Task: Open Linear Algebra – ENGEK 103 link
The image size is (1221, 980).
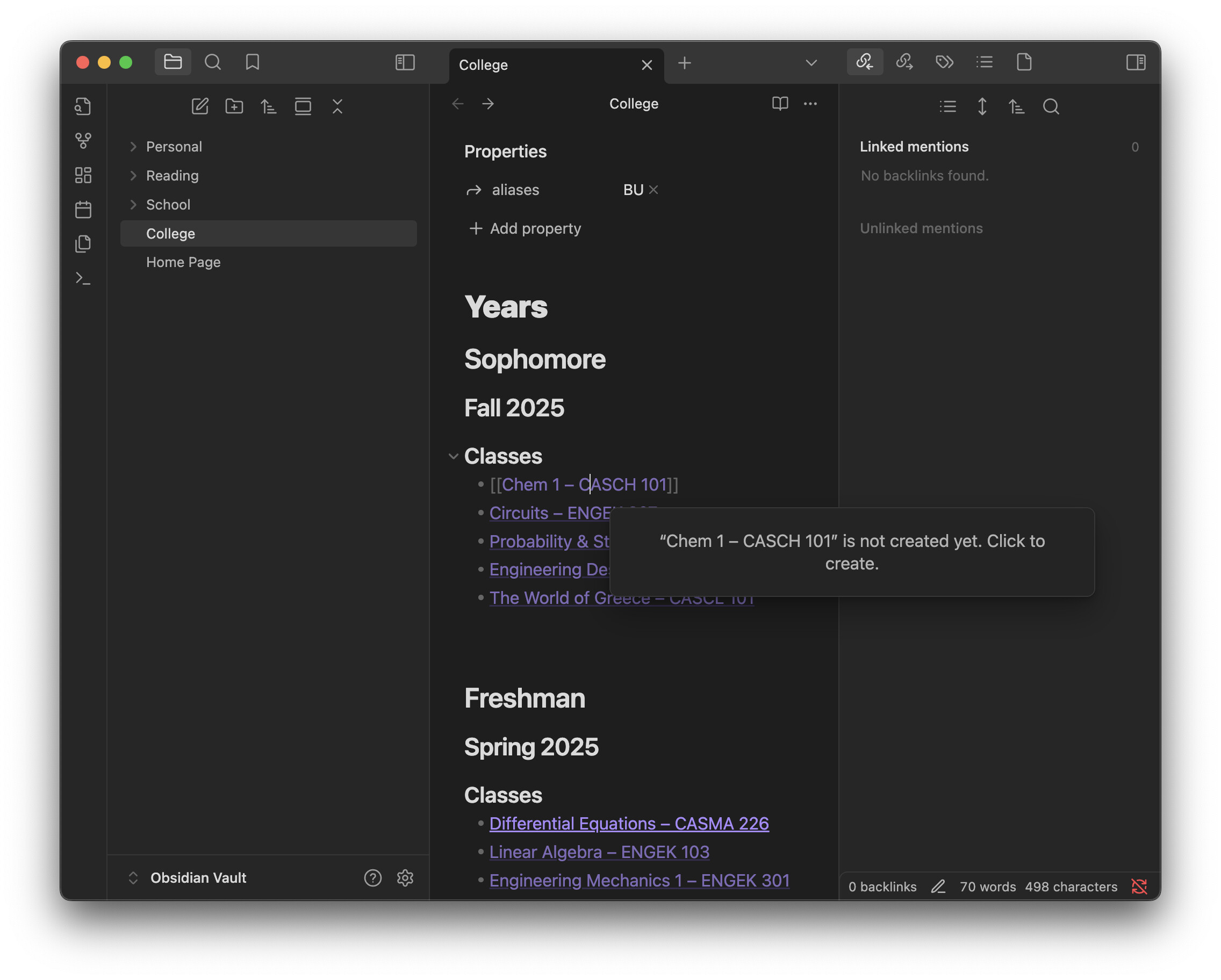Action: [599, 852]
